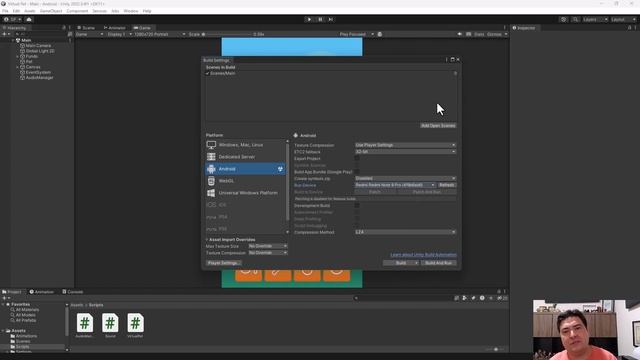This screenshot has width=640, height=360.
Task: Switch to the Console tab
Action: (x=73, y=292)
